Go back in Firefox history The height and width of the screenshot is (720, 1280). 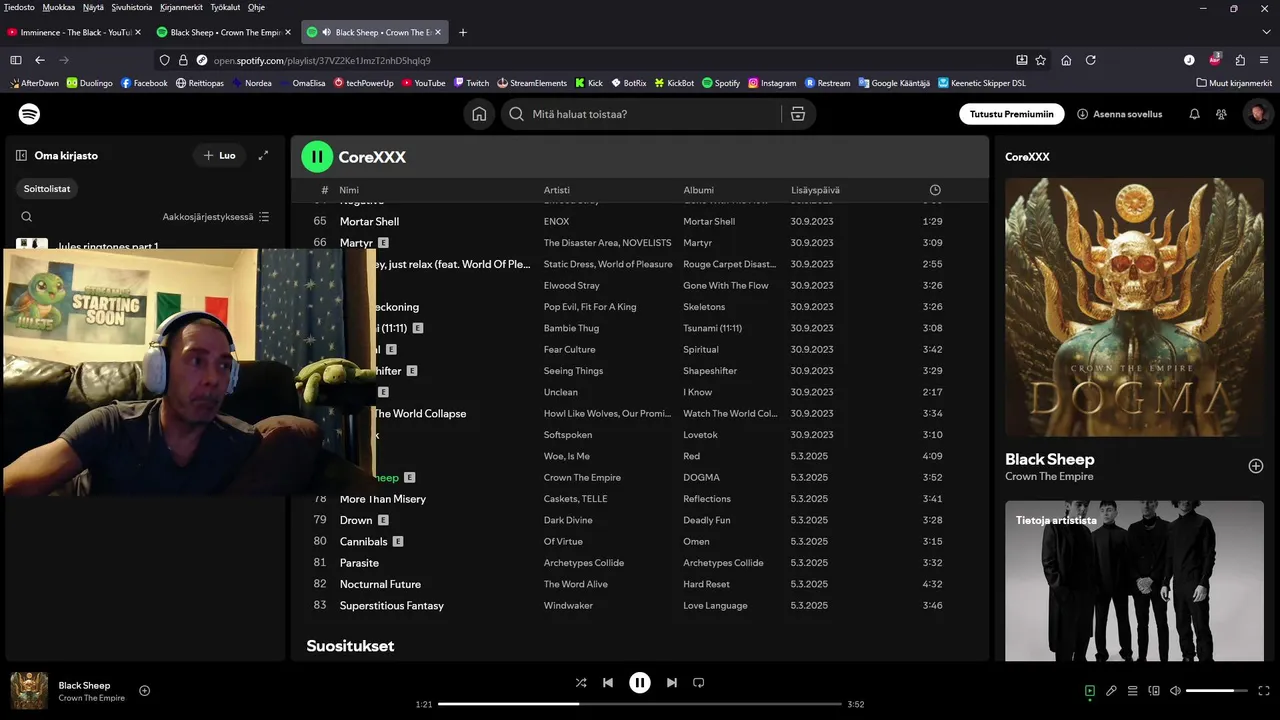(40, 60)
